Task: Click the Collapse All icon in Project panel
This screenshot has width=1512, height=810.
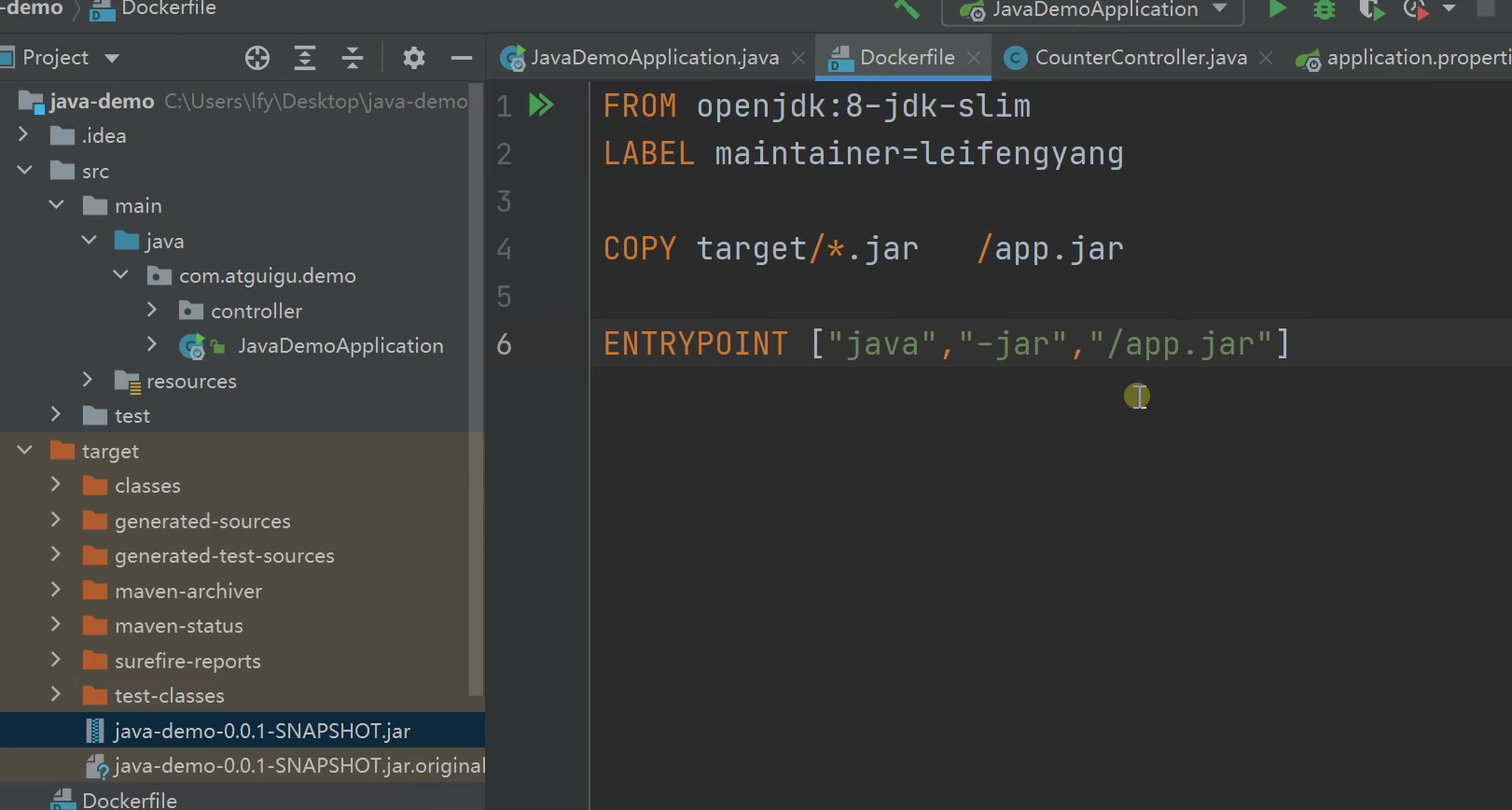Action: 353,58
